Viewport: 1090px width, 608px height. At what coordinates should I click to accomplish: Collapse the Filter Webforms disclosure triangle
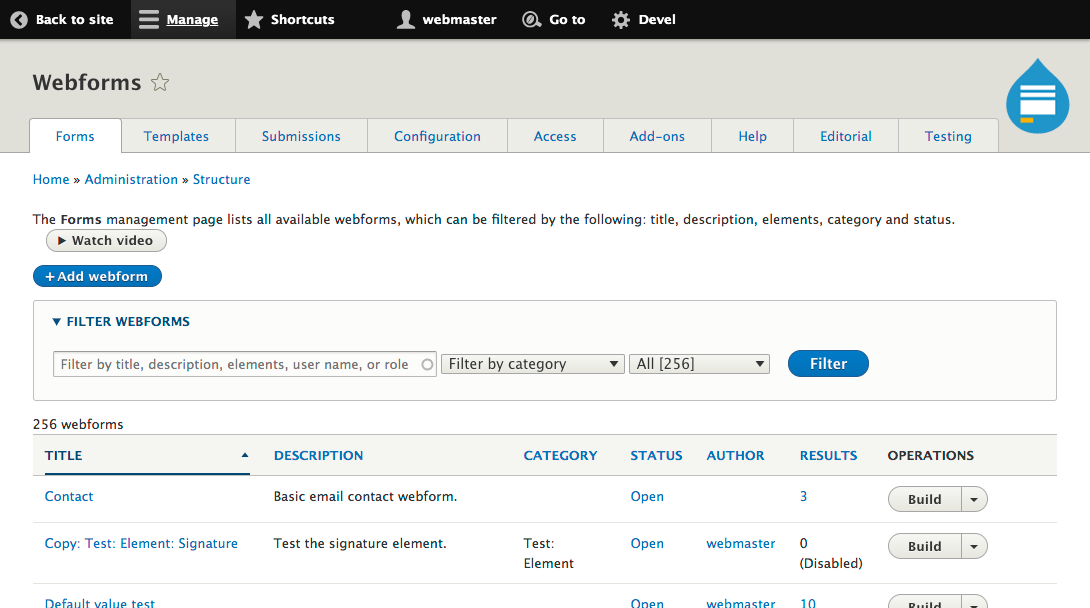pos(57,321)
